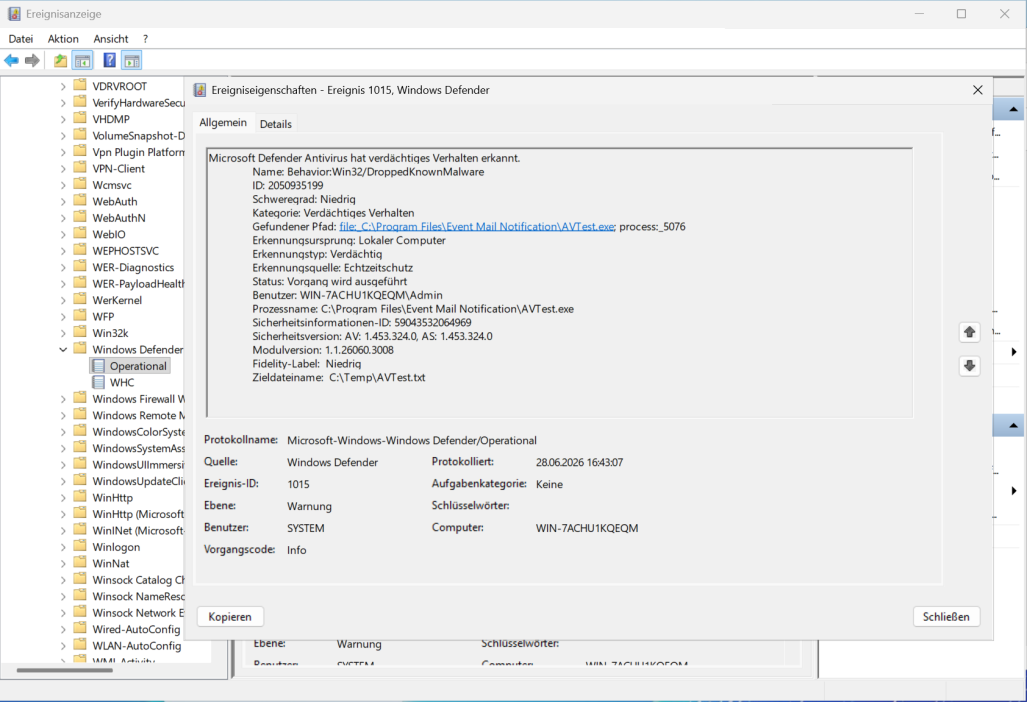Image resolution: width=1027 pixels, height=702 pixels.
Task: Expand lower action pane submenu arrow
Action: tap(1014, 490)
